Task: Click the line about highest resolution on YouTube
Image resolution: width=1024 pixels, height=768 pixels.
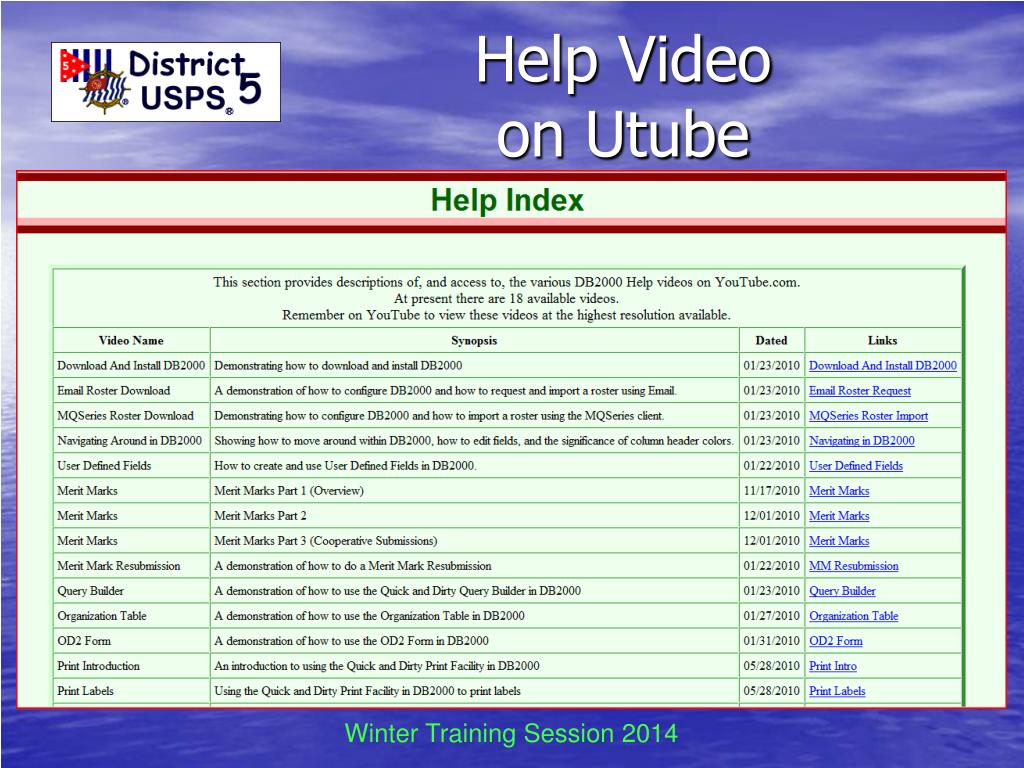Action: click(x=506, y=315)
